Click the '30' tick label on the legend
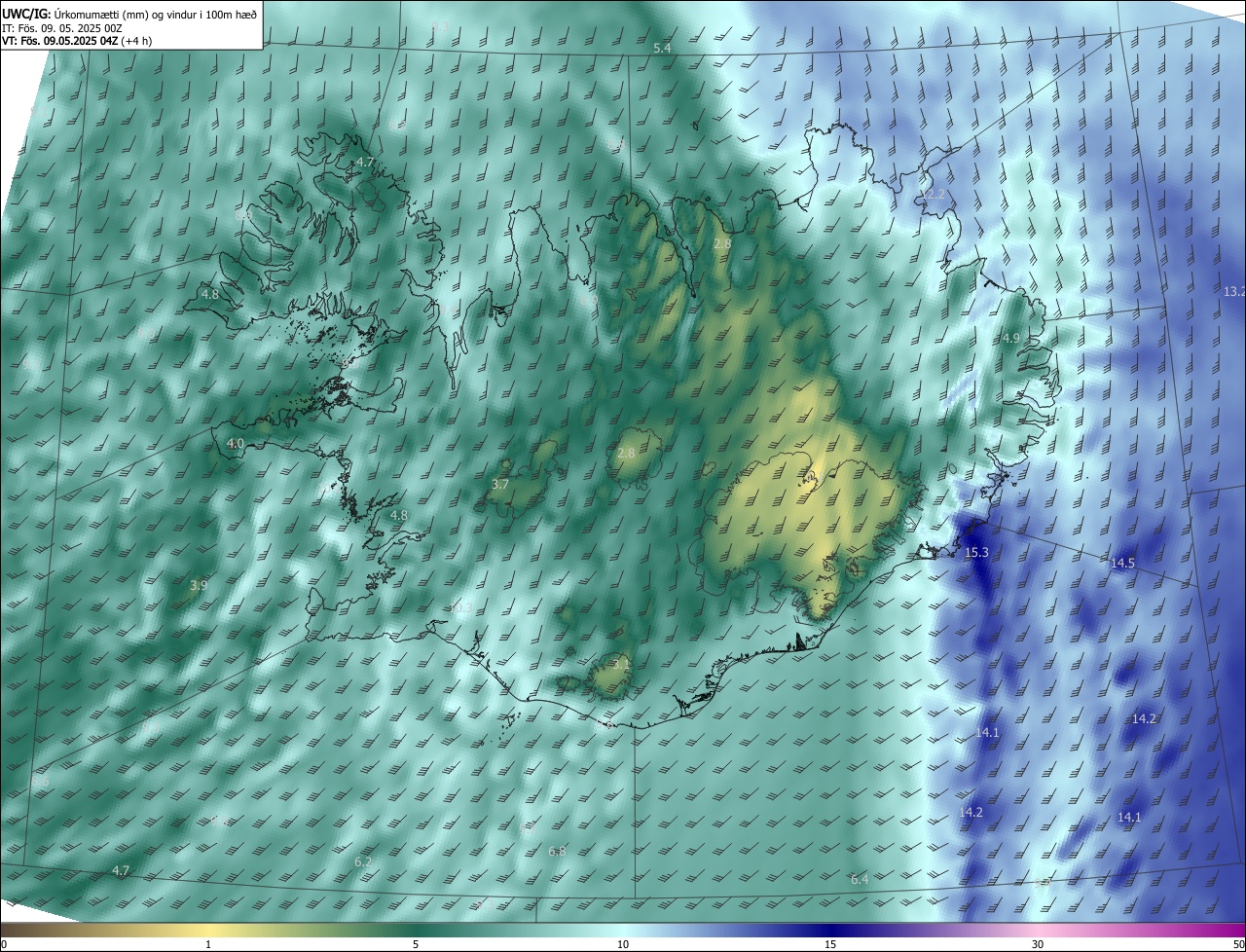Screen dimensions: 1246x952 pyautogui.click(x=1038, y=944)
